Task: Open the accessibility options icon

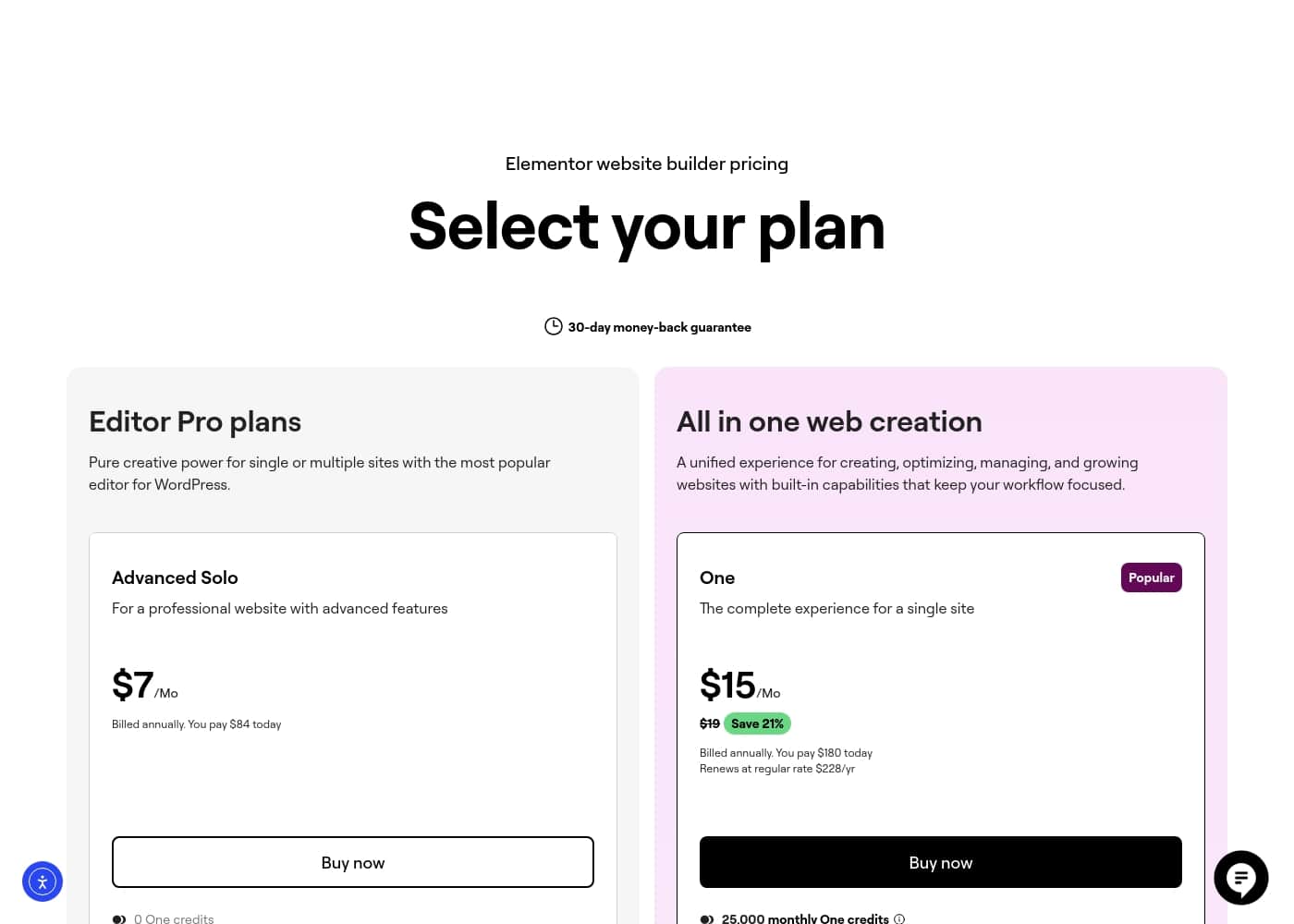Action: pyautogui.click(x=43, y=881)
